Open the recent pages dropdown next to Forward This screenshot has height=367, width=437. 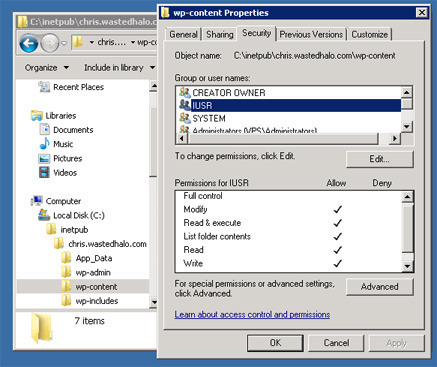click(x=64, y=43)
